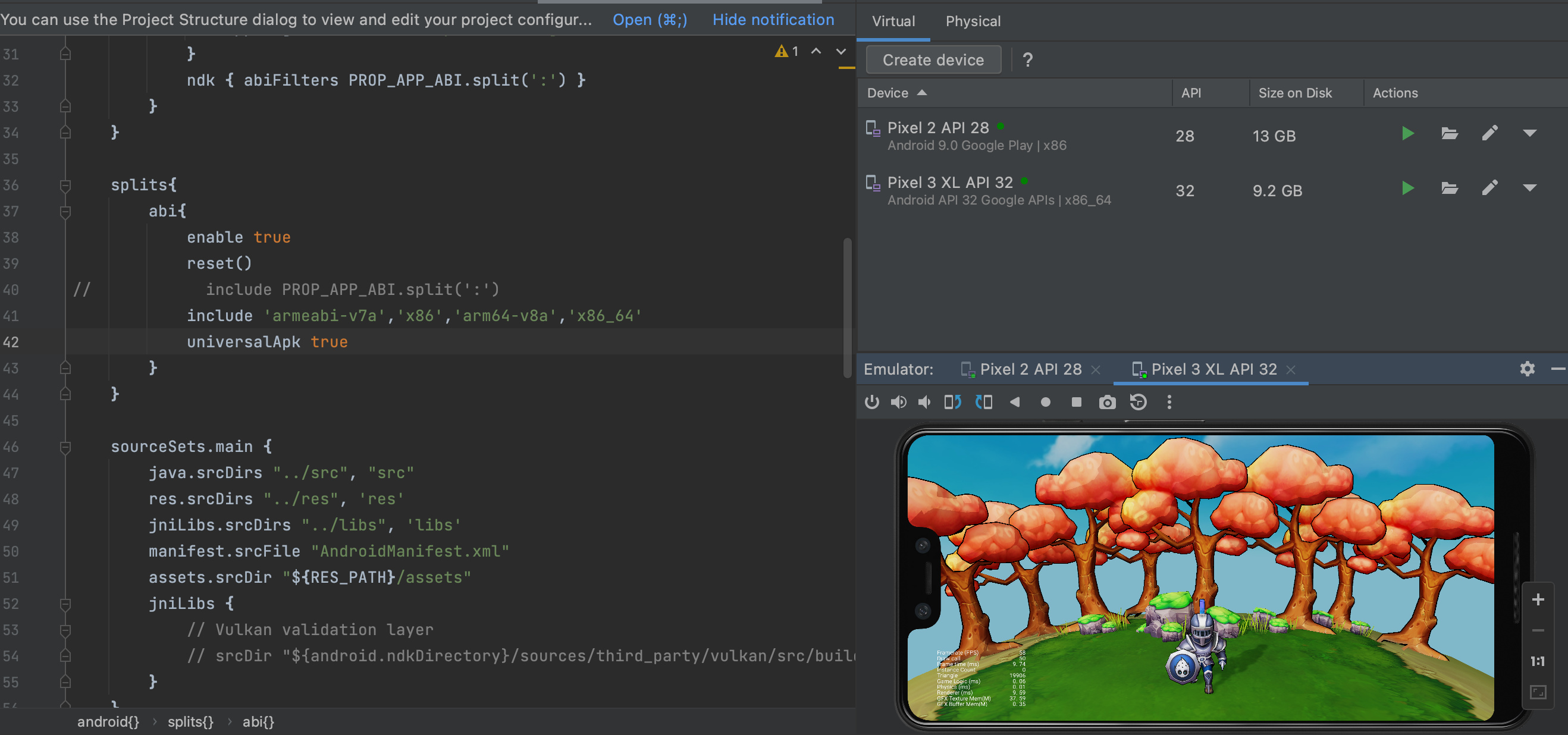Click the emulator volume up icon
The height and width of the screenshot is (735, 1568).
[898, 402]
